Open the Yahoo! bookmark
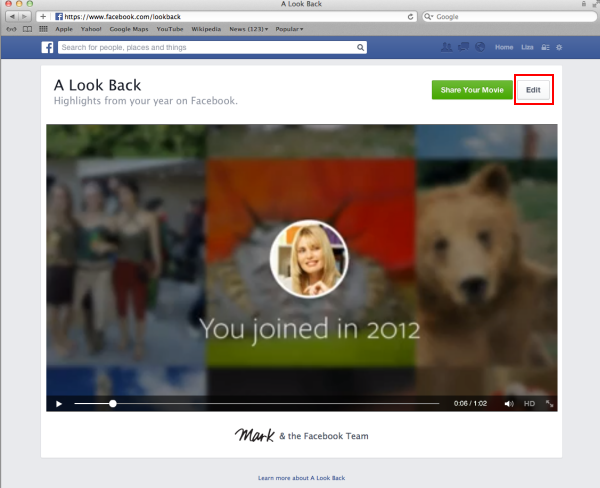 [x=91, y=29]
